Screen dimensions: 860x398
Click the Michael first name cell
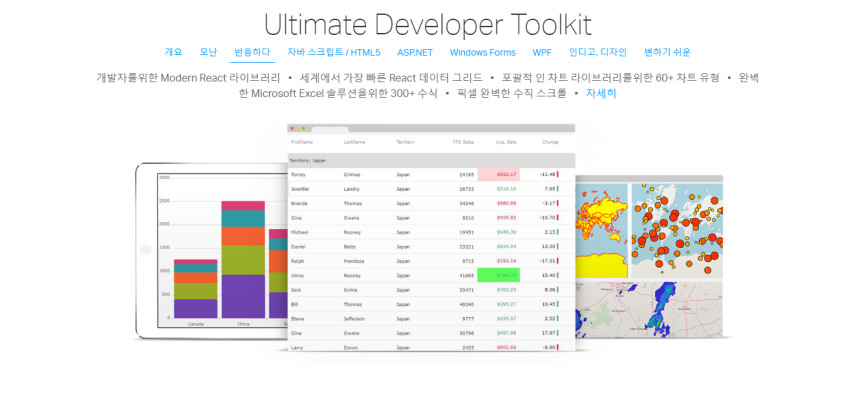click(300, 232)
